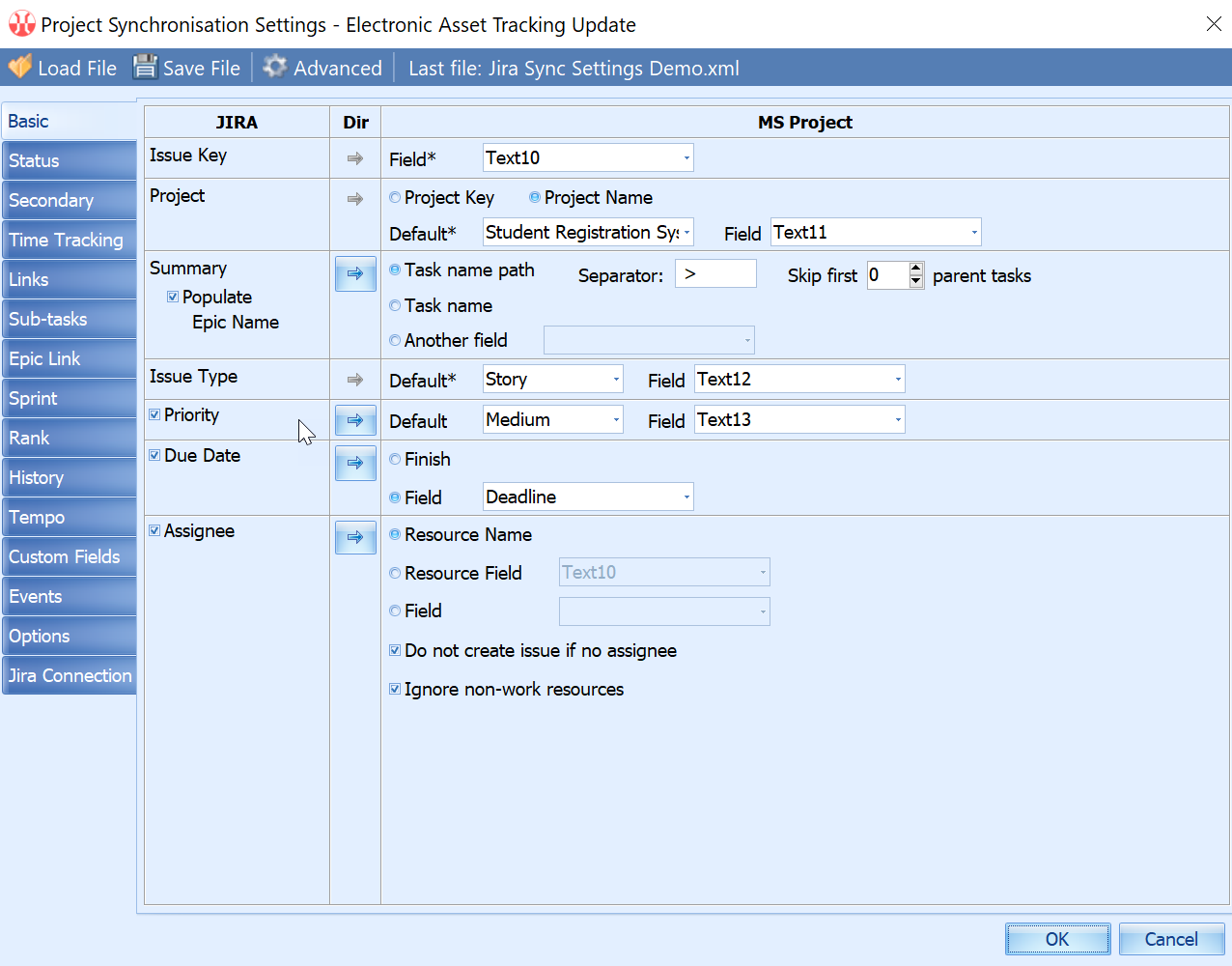Uncheck Populate Epic Name checkbox

(x=173, y=297)
